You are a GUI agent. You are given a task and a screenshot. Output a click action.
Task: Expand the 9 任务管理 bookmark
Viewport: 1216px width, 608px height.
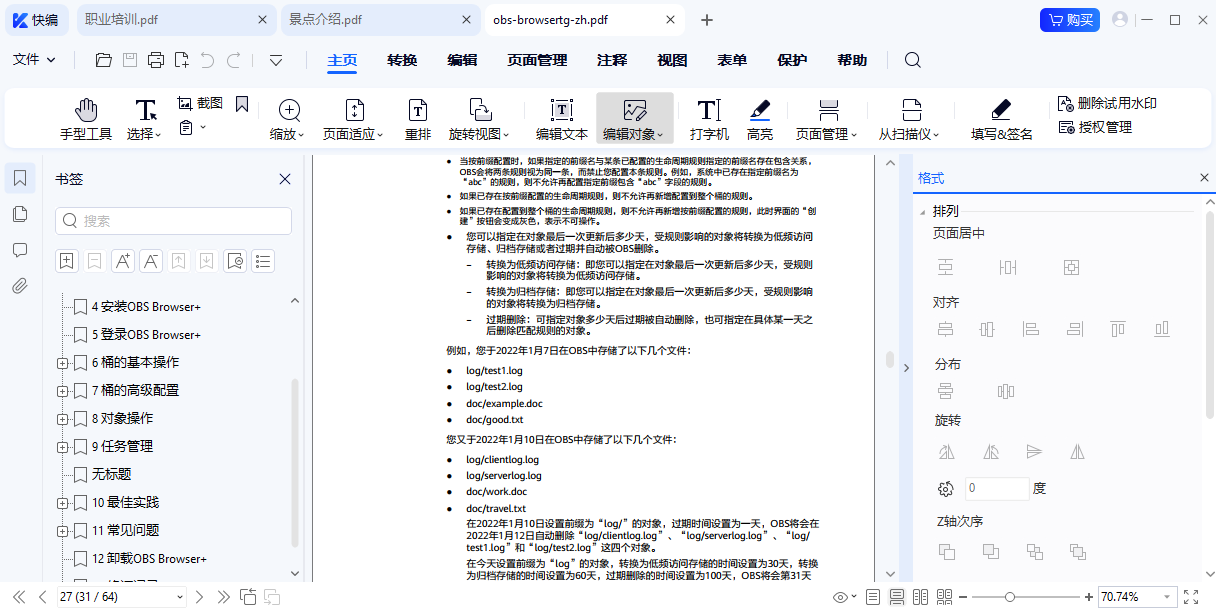click(62, 447)
